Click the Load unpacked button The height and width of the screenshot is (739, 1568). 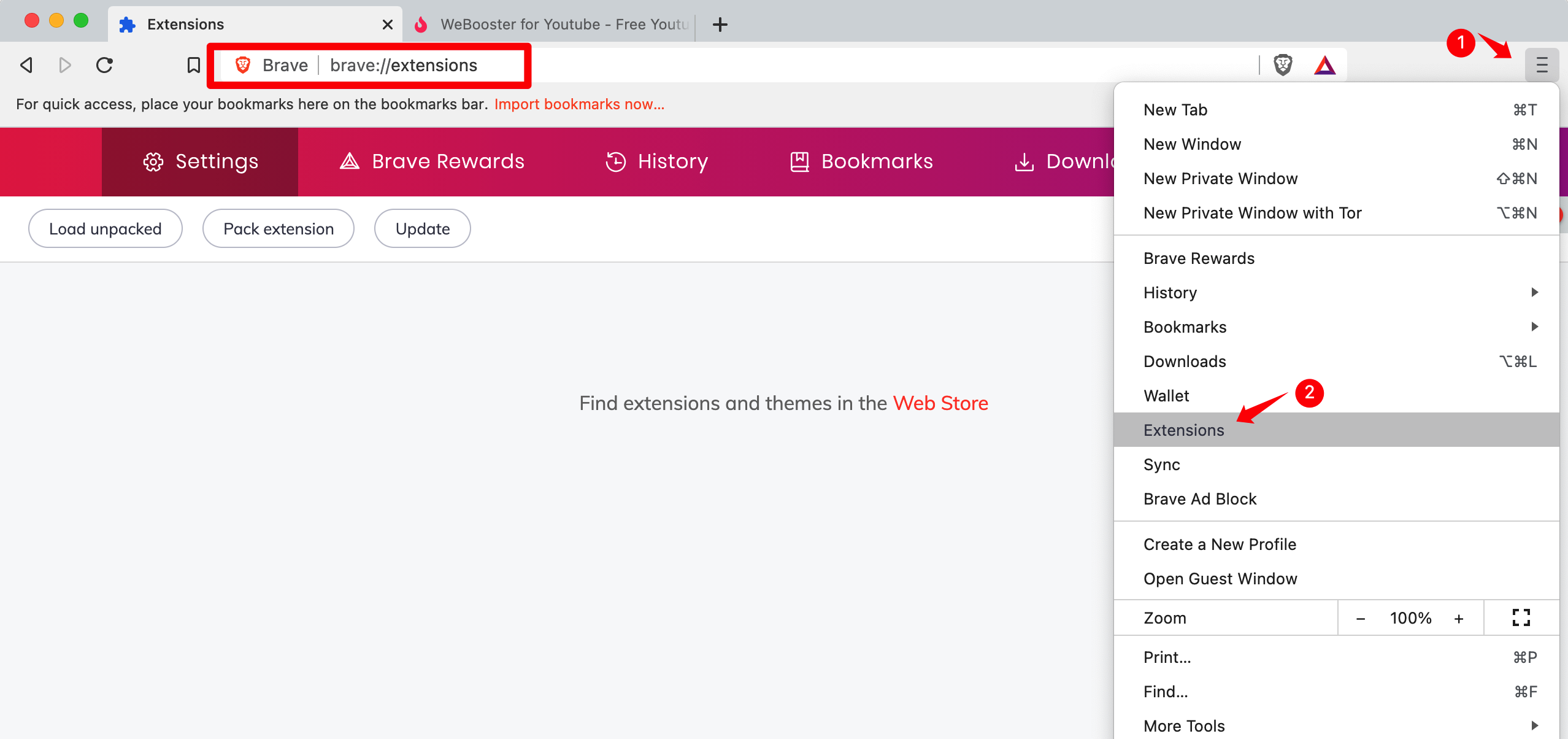click(x=106, y=229)
